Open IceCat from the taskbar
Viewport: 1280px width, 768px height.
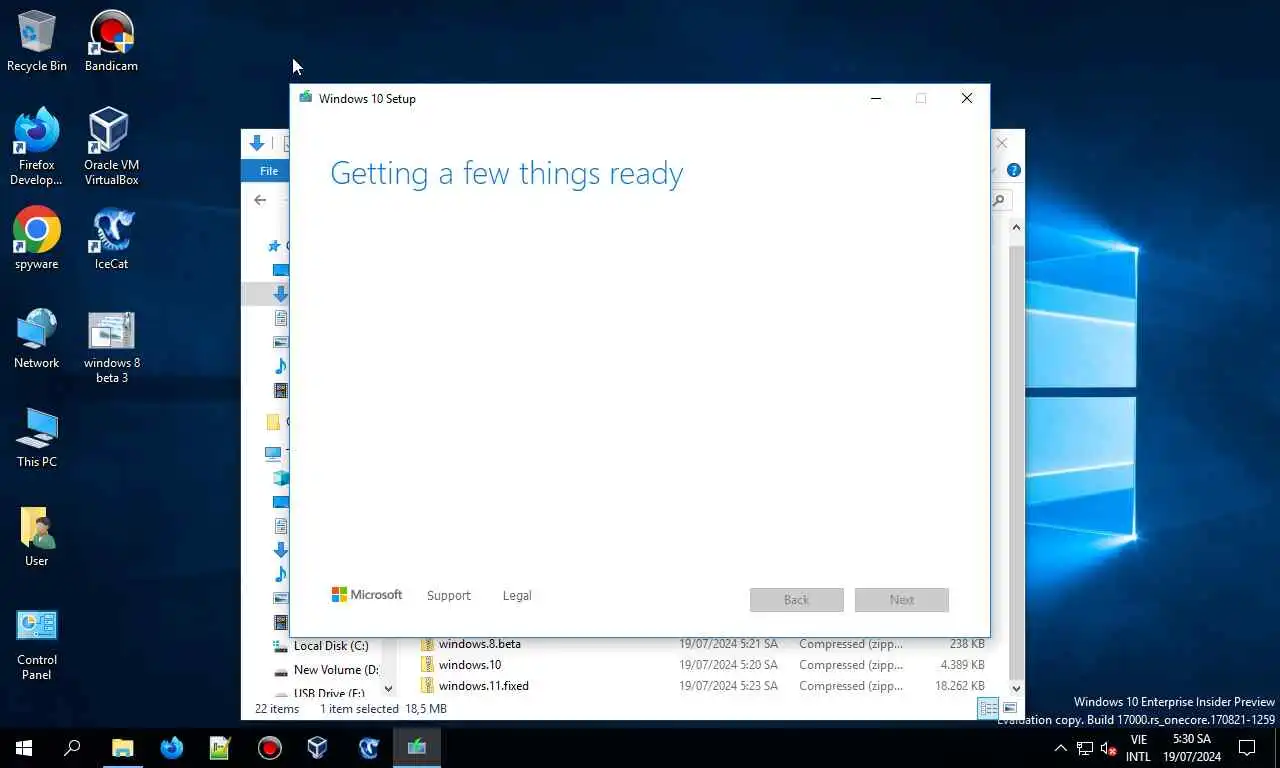tap(368, 747)
